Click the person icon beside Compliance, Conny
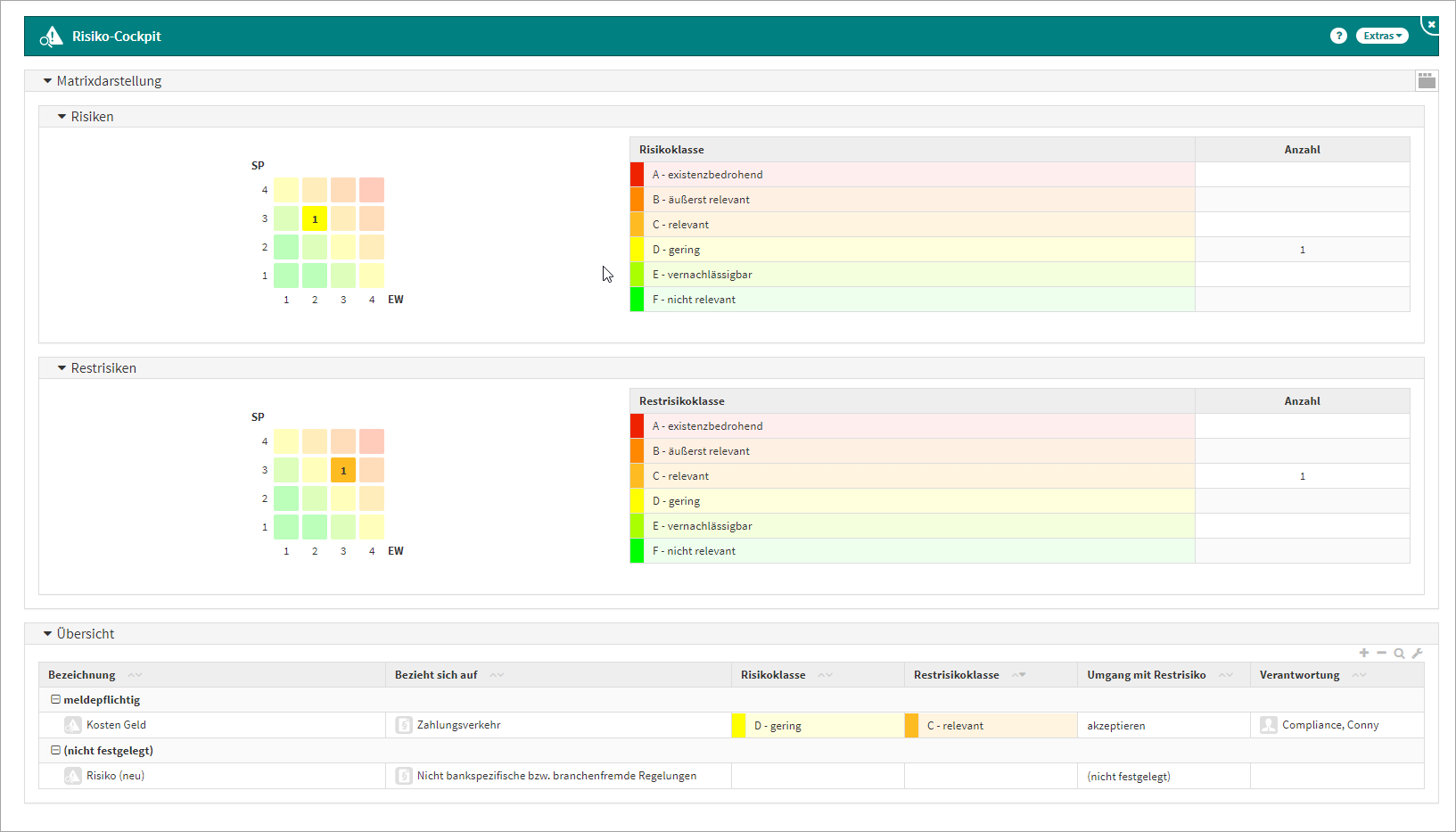1456x832 pixels. [1268, 725]
